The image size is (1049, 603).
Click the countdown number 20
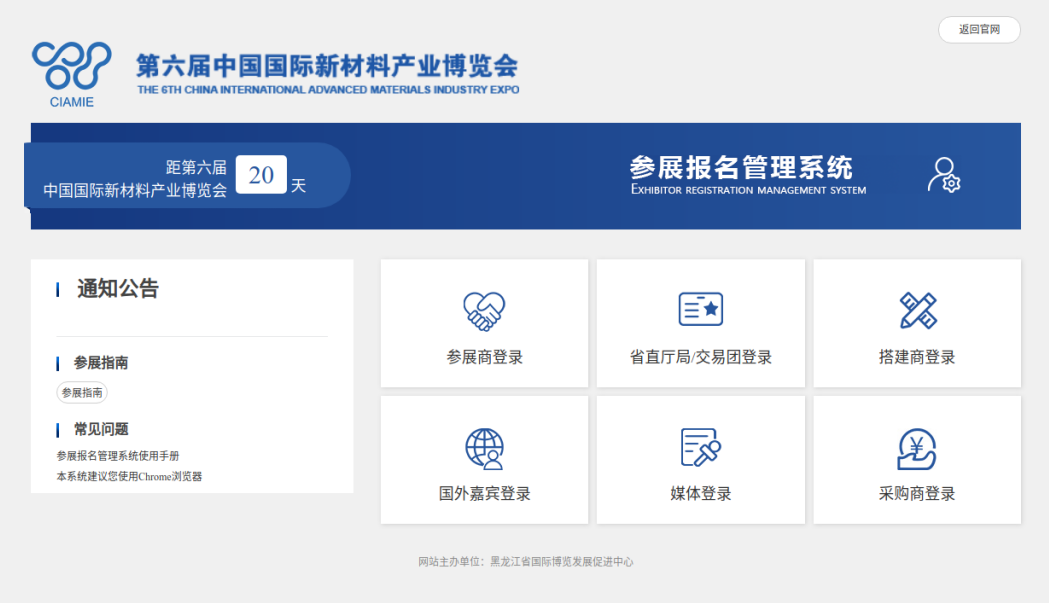pos(261,175)
